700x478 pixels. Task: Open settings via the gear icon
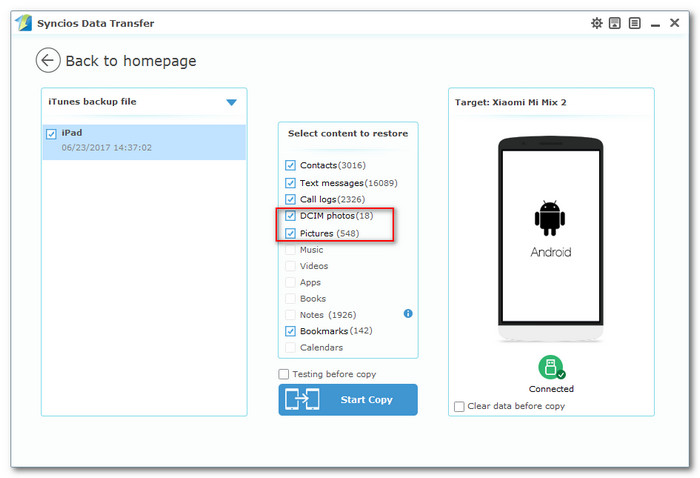(596, 23)
